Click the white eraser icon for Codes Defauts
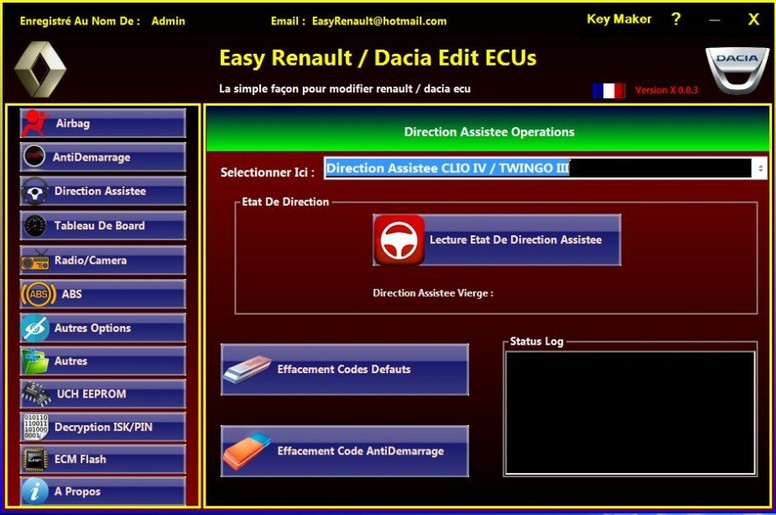Viewport: 776px width, 515px height. (247, 369)
